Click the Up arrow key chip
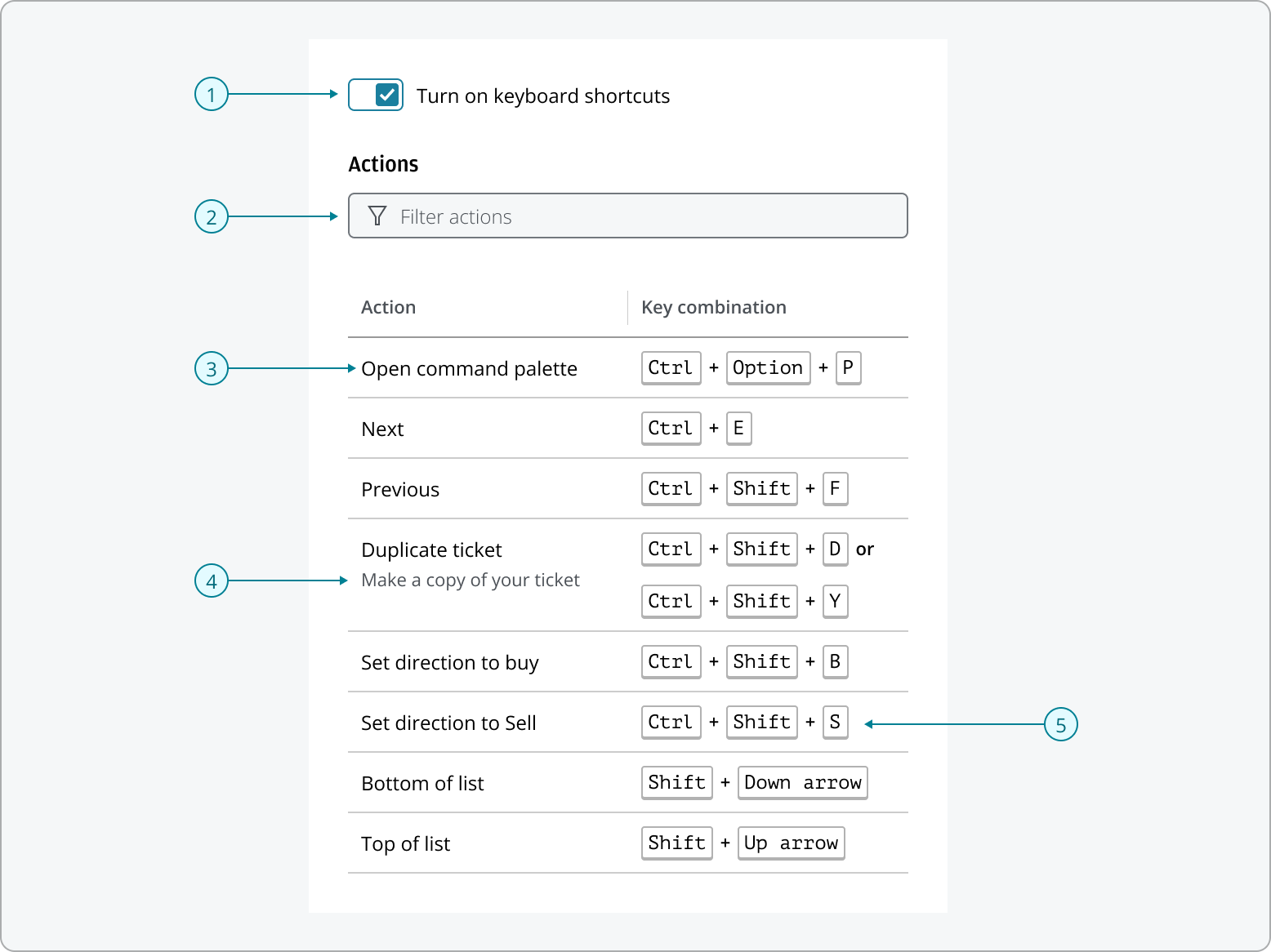The width and height of the screenshot is (1271, 952). [791, 843]
